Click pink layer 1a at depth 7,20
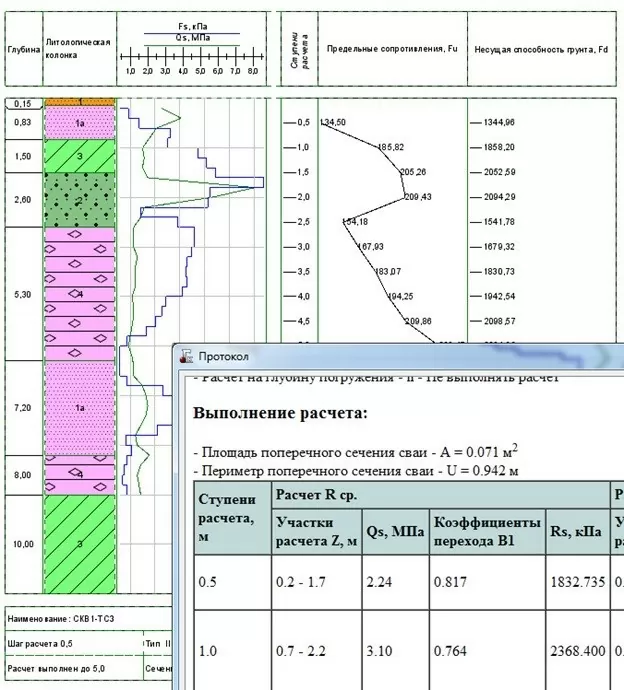The image size is (624, 690). coord(80,408)
